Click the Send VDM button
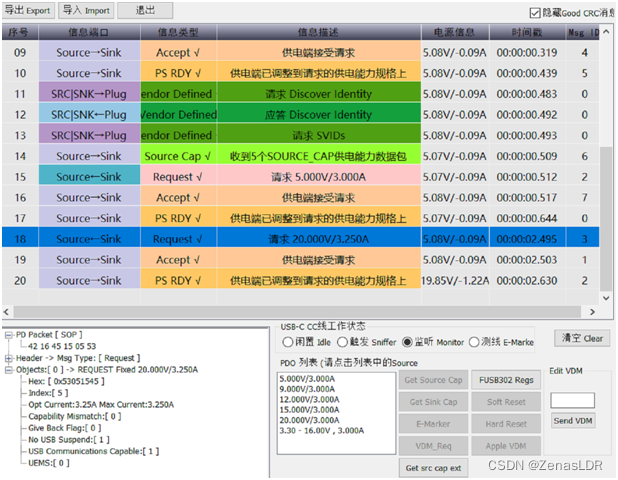Image resolution: width=618 pixels, height=480 pixels. point(573,421)
